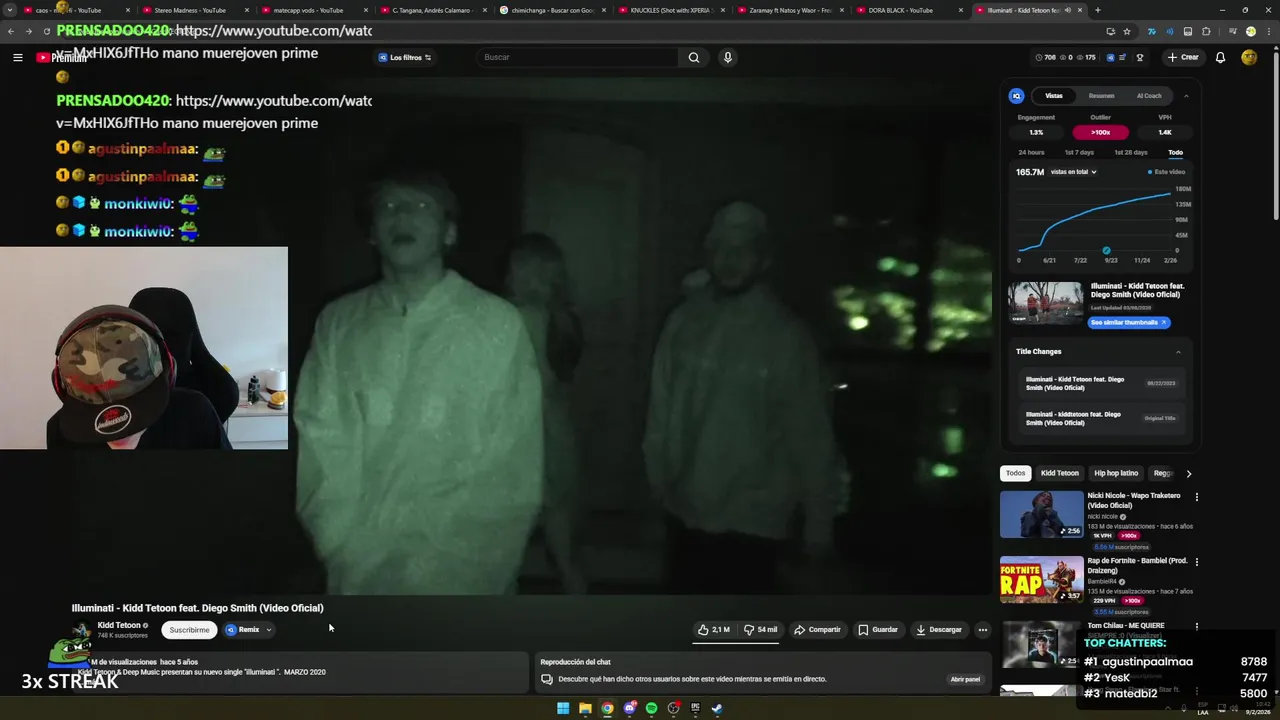Click the >100x Outlier badge
The width and height of the screenshot is (1280, 720).
(1101, 132)
